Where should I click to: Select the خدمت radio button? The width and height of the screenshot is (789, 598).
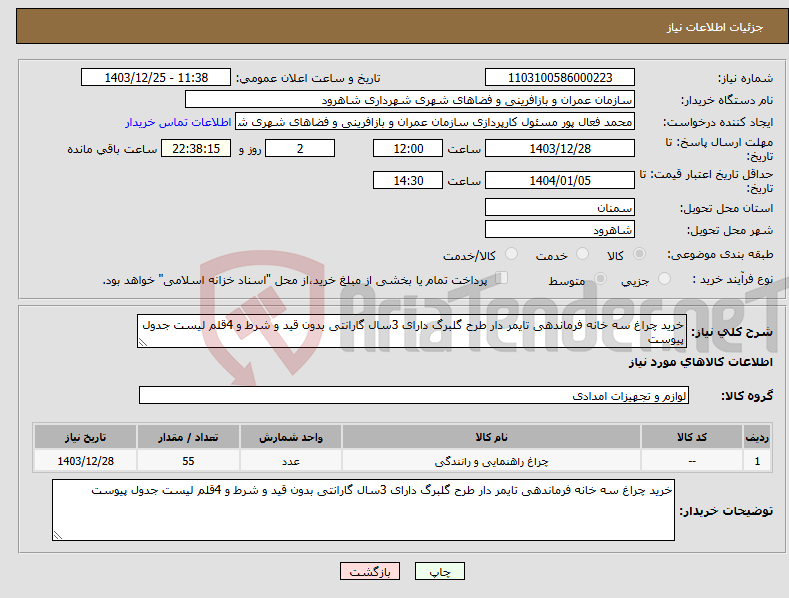pyautogui.click(x=582, y=254)
